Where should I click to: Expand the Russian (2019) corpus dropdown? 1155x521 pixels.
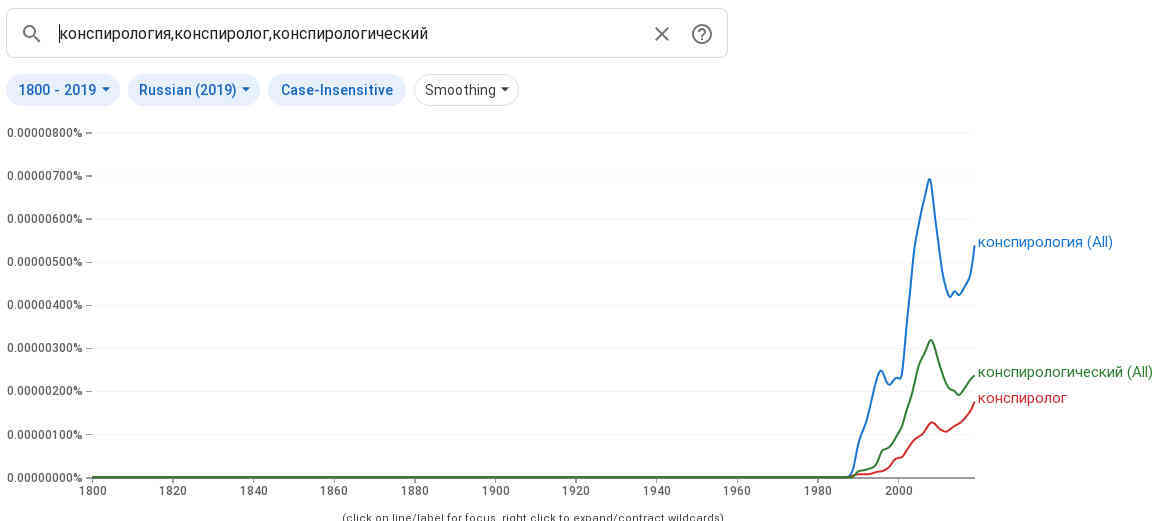tap(194, 90)
